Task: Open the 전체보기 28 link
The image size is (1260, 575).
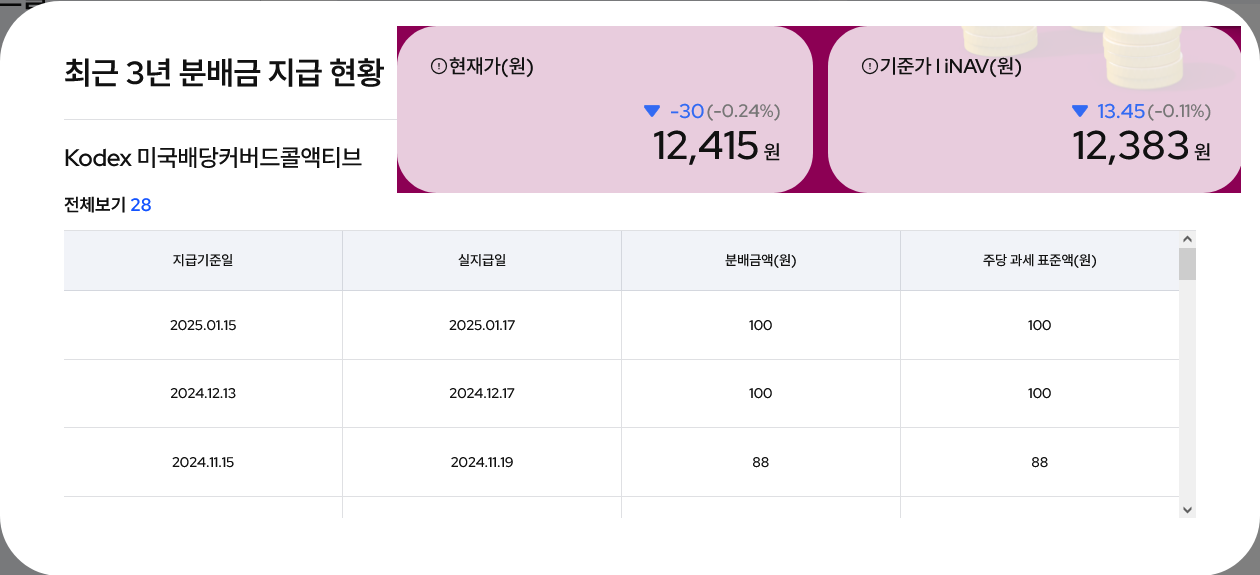Action: tap(107, 205)
